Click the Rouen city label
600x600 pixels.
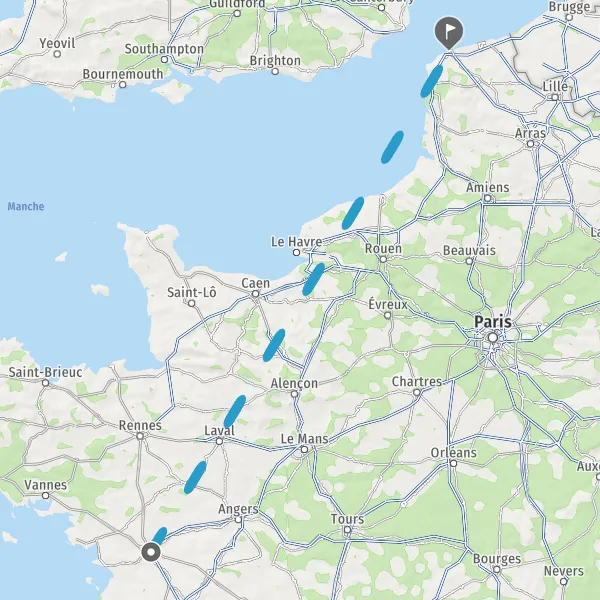(383, 248)
